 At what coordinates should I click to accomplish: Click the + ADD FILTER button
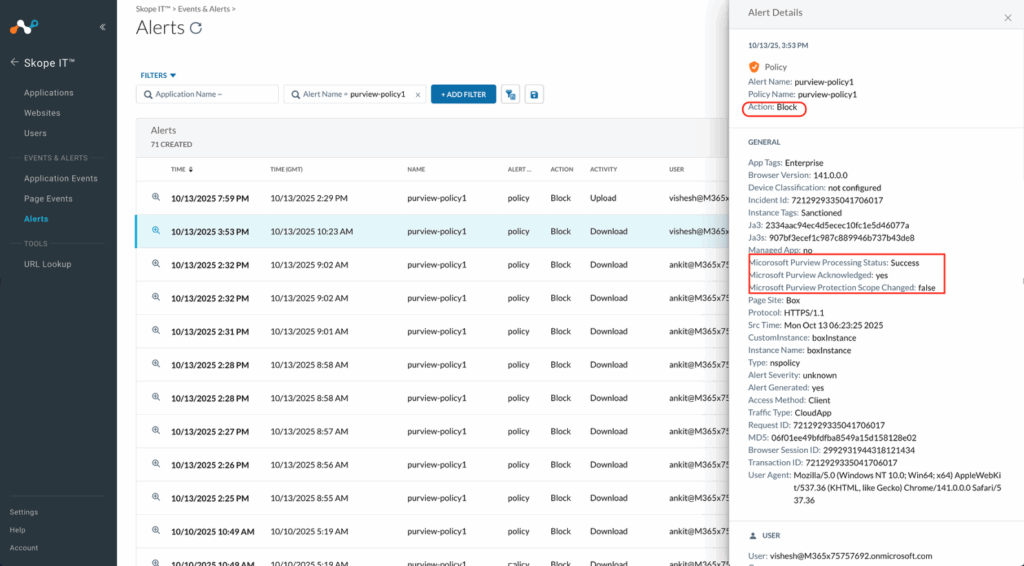(463, 94)
